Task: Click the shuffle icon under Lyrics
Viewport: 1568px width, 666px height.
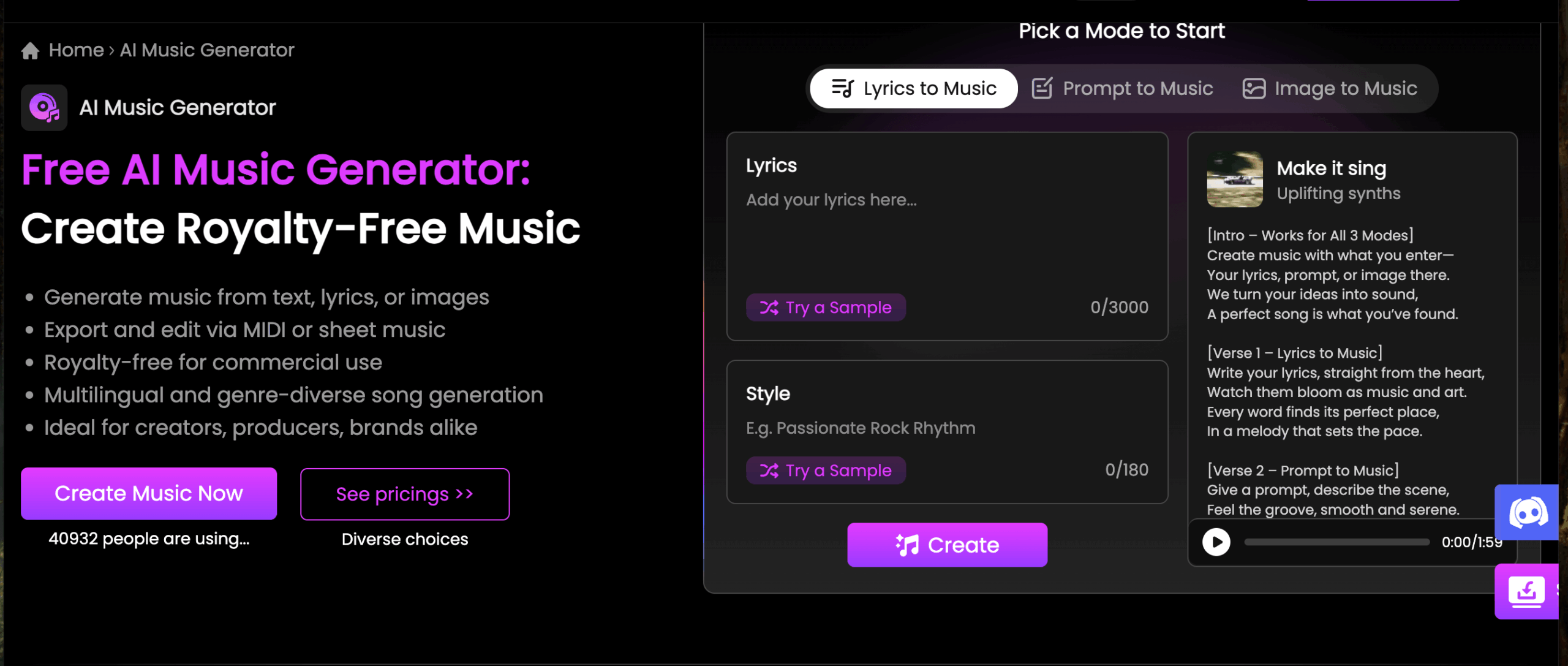Action: point(769,308)
